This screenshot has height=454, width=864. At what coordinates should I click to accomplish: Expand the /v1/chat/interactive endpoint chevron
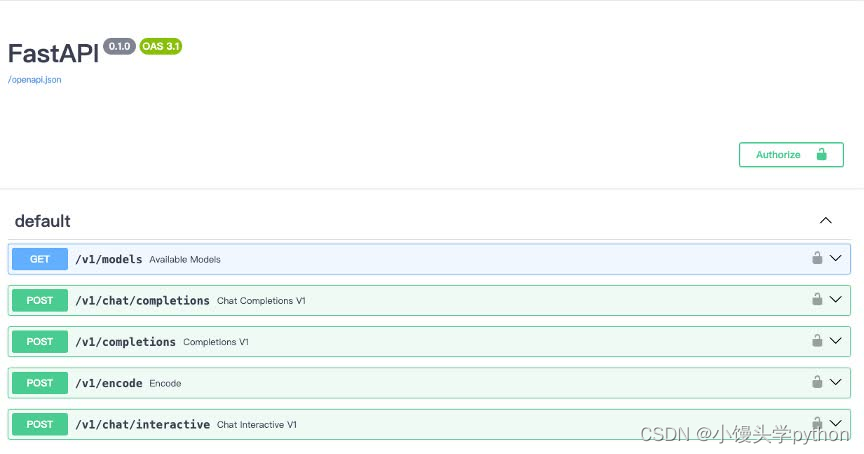coord(835,423)
